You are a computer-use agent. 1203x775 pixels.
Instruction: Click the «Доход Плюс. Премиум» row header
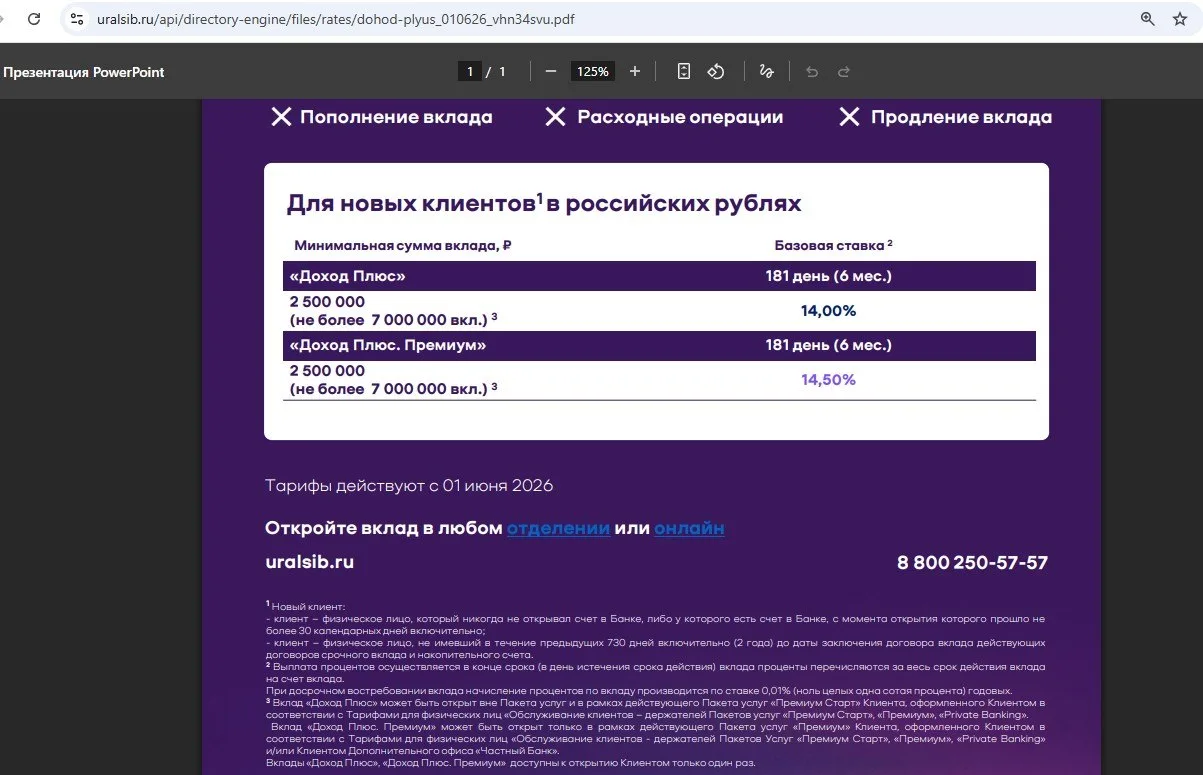coord(388,345)
